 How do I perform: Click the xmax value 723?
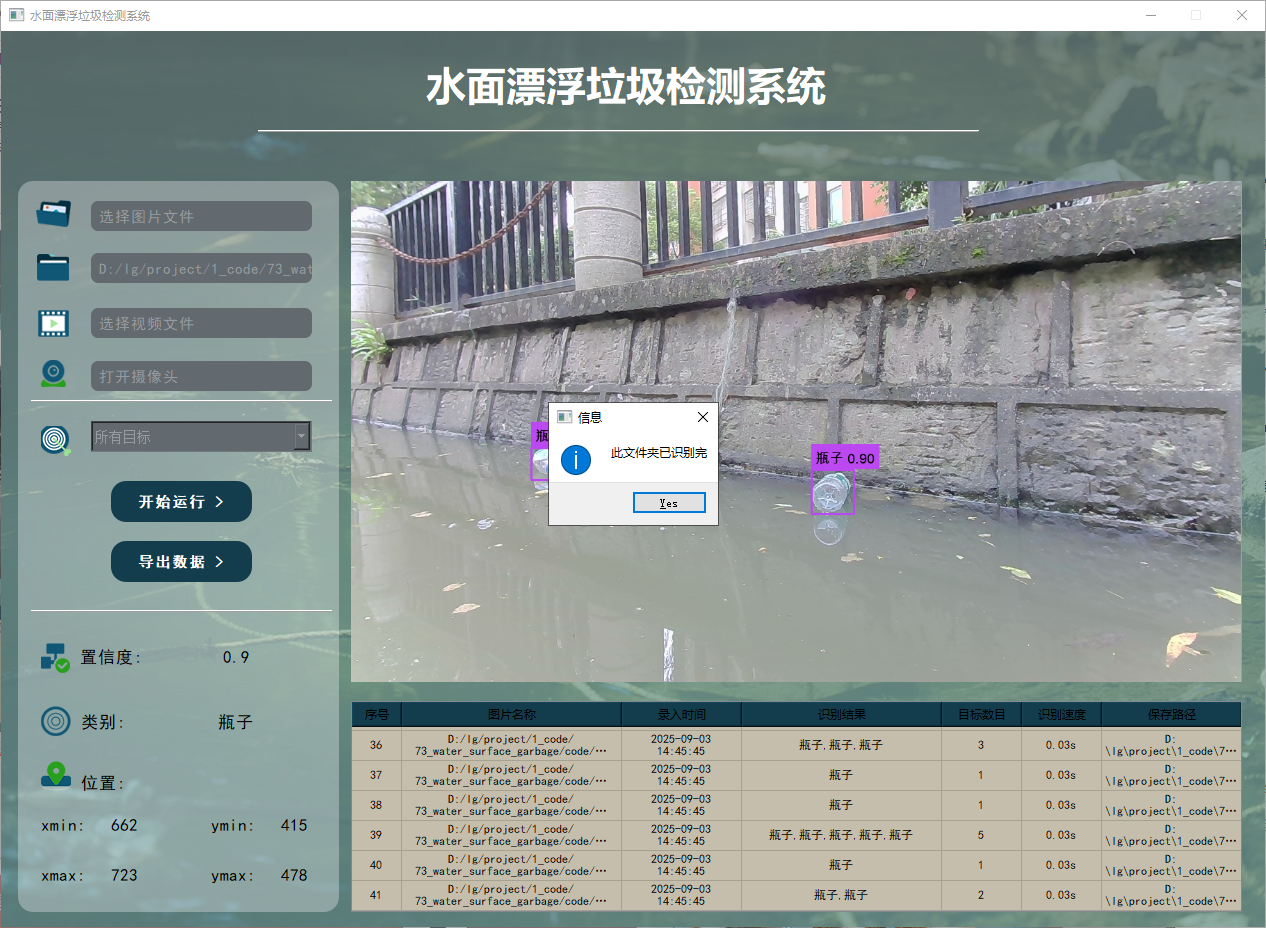pos(124,875)
